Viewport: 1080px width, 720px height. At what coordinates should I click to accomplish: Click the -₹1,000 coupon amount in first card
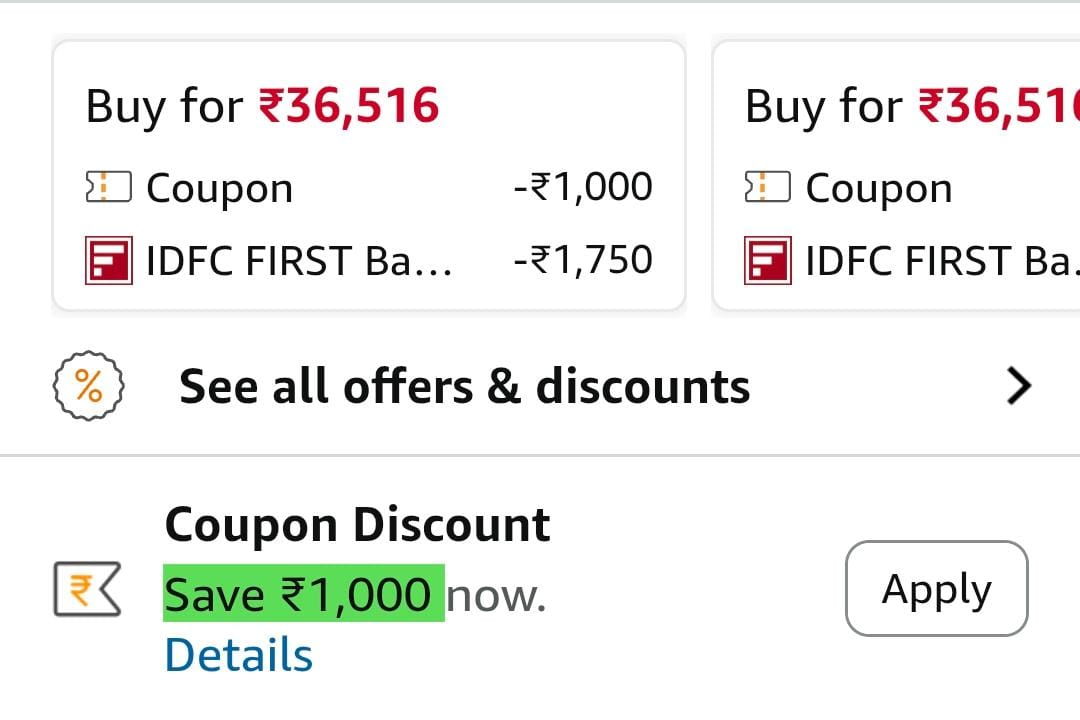pos(582,187)
